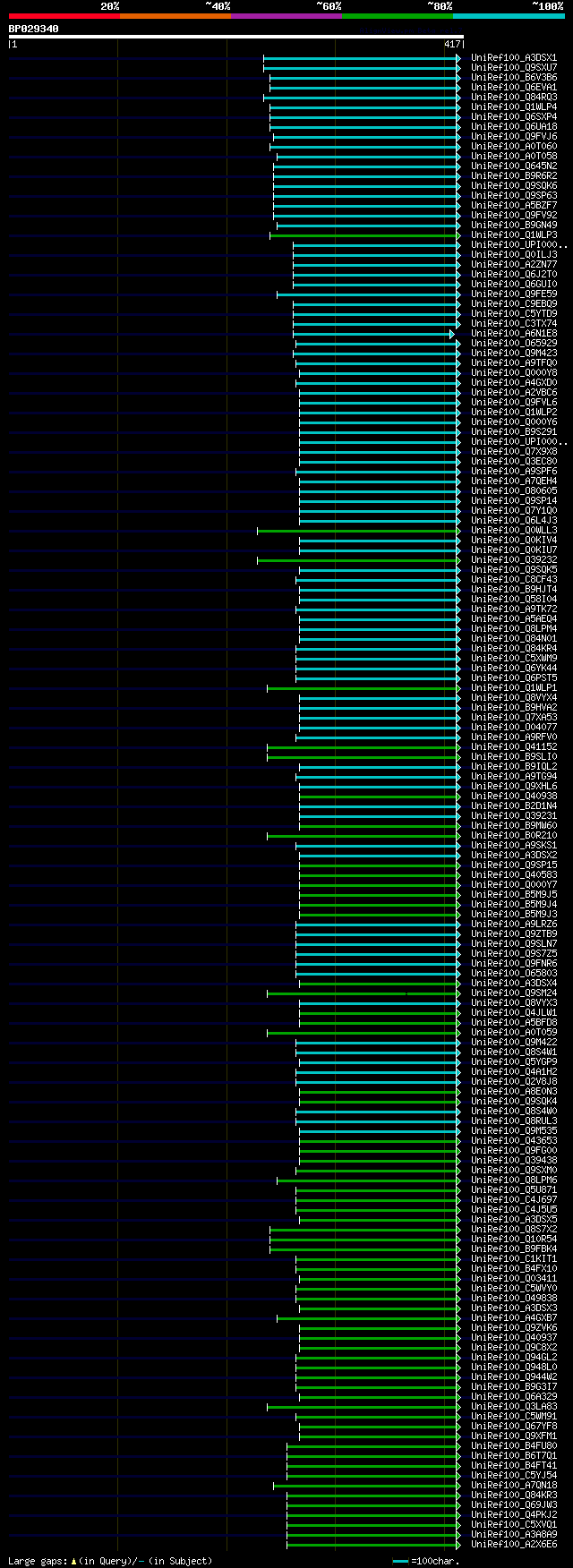The height and width of the screenshot is (1568, 573).
Task: Select the UniRef100_Q8LPM6 label
Action: click(514, 1180)
